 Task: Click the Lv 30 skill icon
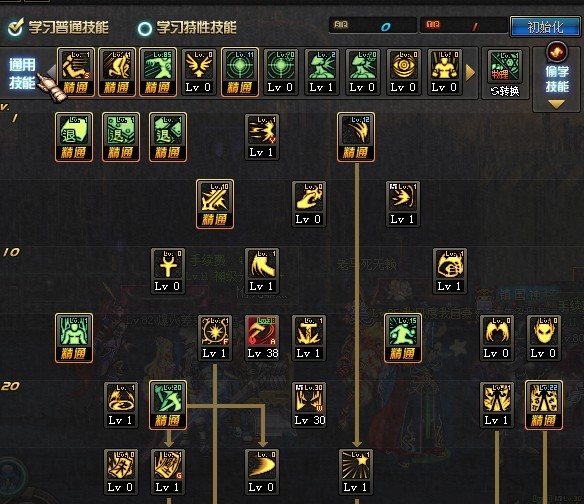click(309, 405)
